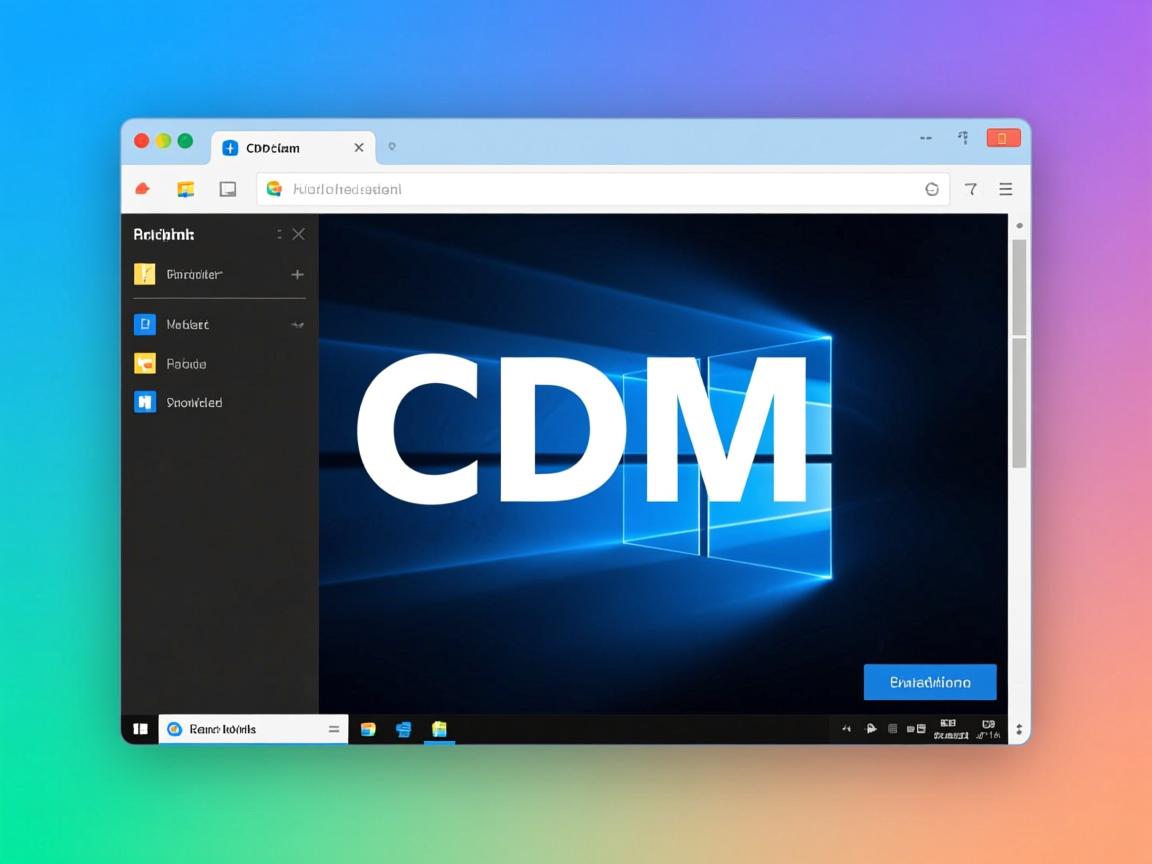Screen dimensions: 1152x864
Task: Open the highlighted yellow taskbar app icon
Action: pos(439,729)
